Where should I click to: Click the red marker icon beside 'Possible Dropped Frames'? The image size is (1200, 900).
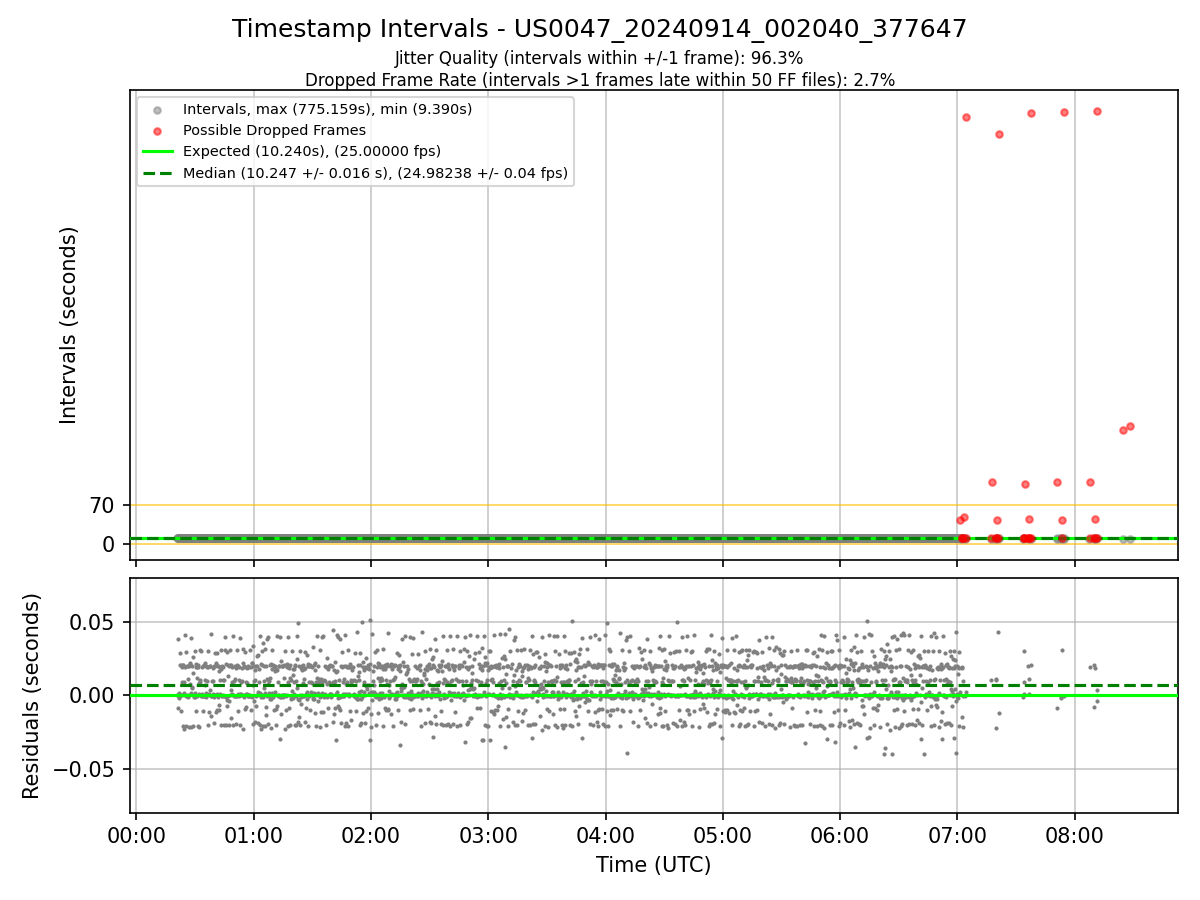pyautogui.click(x=157, y=131)
